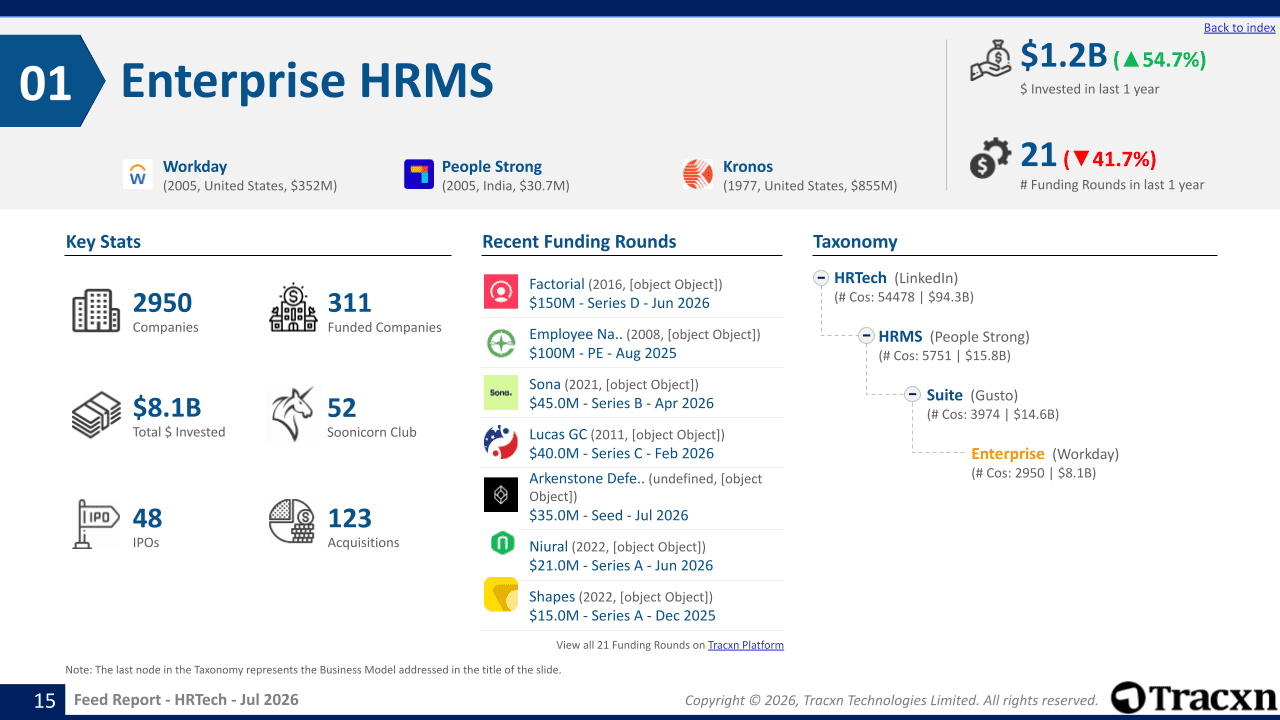Click the IPO signpost icon

96,524
